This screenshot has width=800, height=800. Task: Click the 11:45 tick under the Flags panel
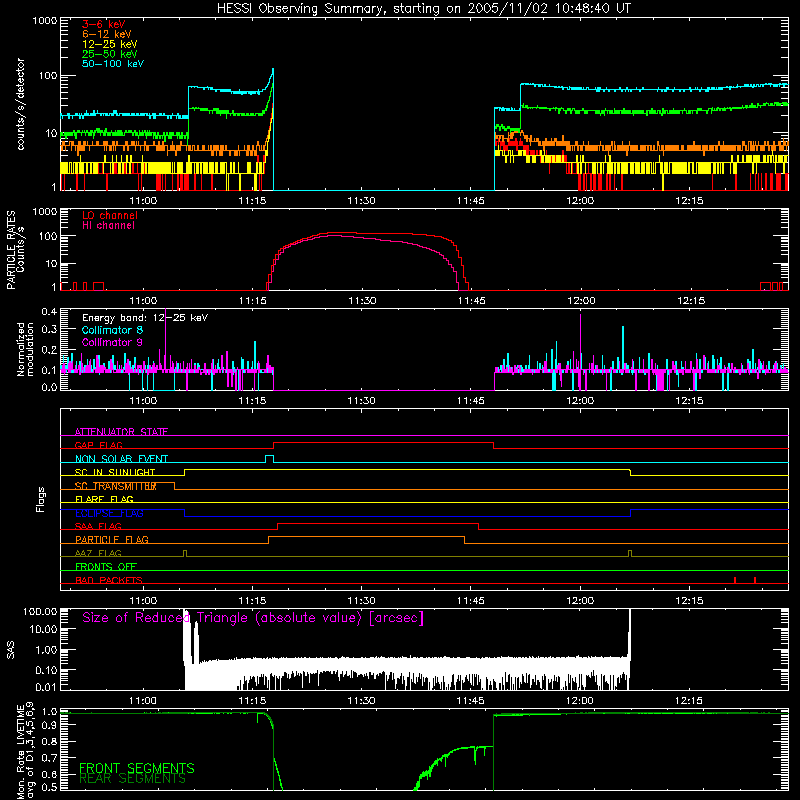(470, 601)
